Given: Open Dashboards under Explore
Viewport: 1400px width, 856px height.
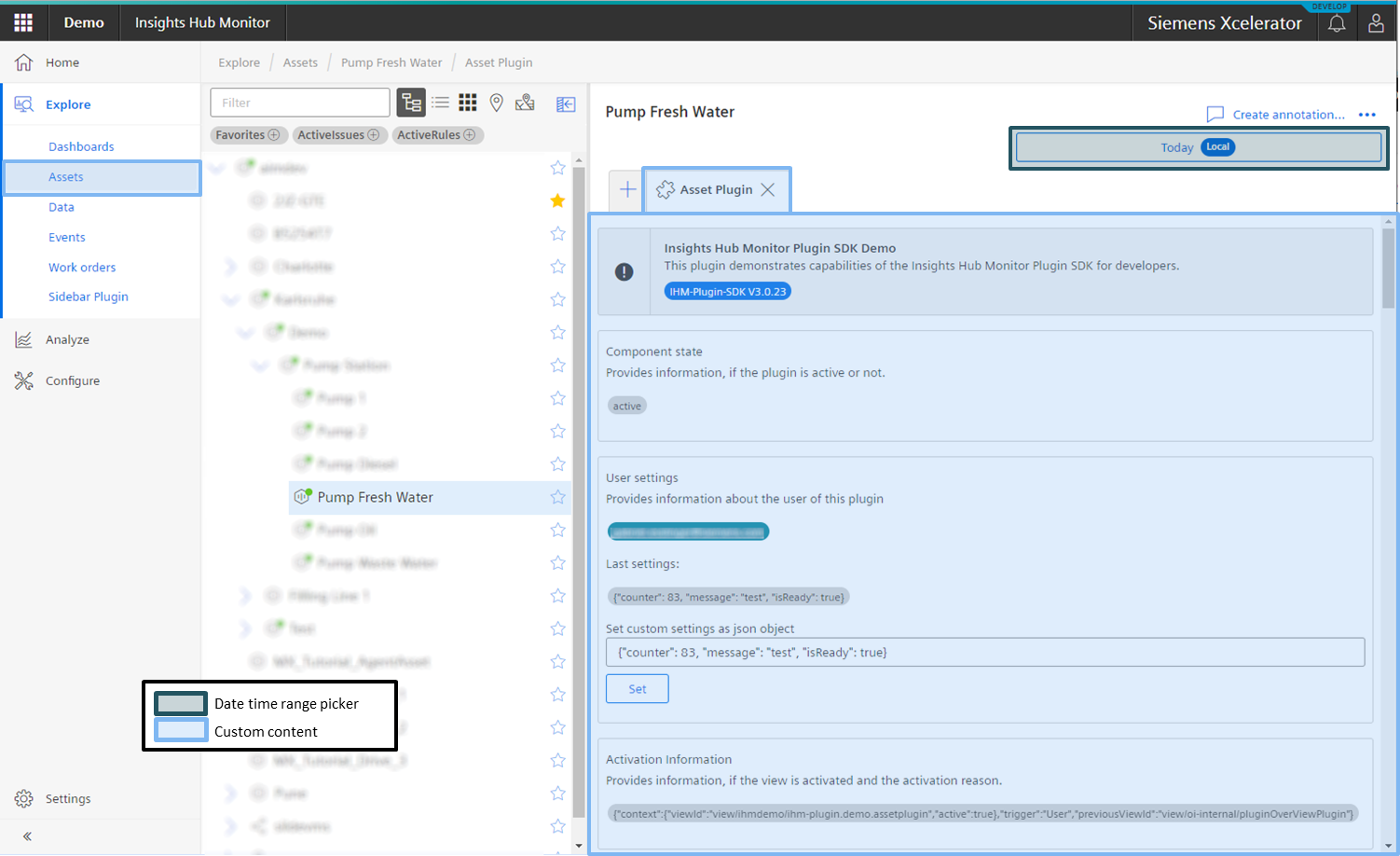Looking at the screenshot, I should point(81,146).
